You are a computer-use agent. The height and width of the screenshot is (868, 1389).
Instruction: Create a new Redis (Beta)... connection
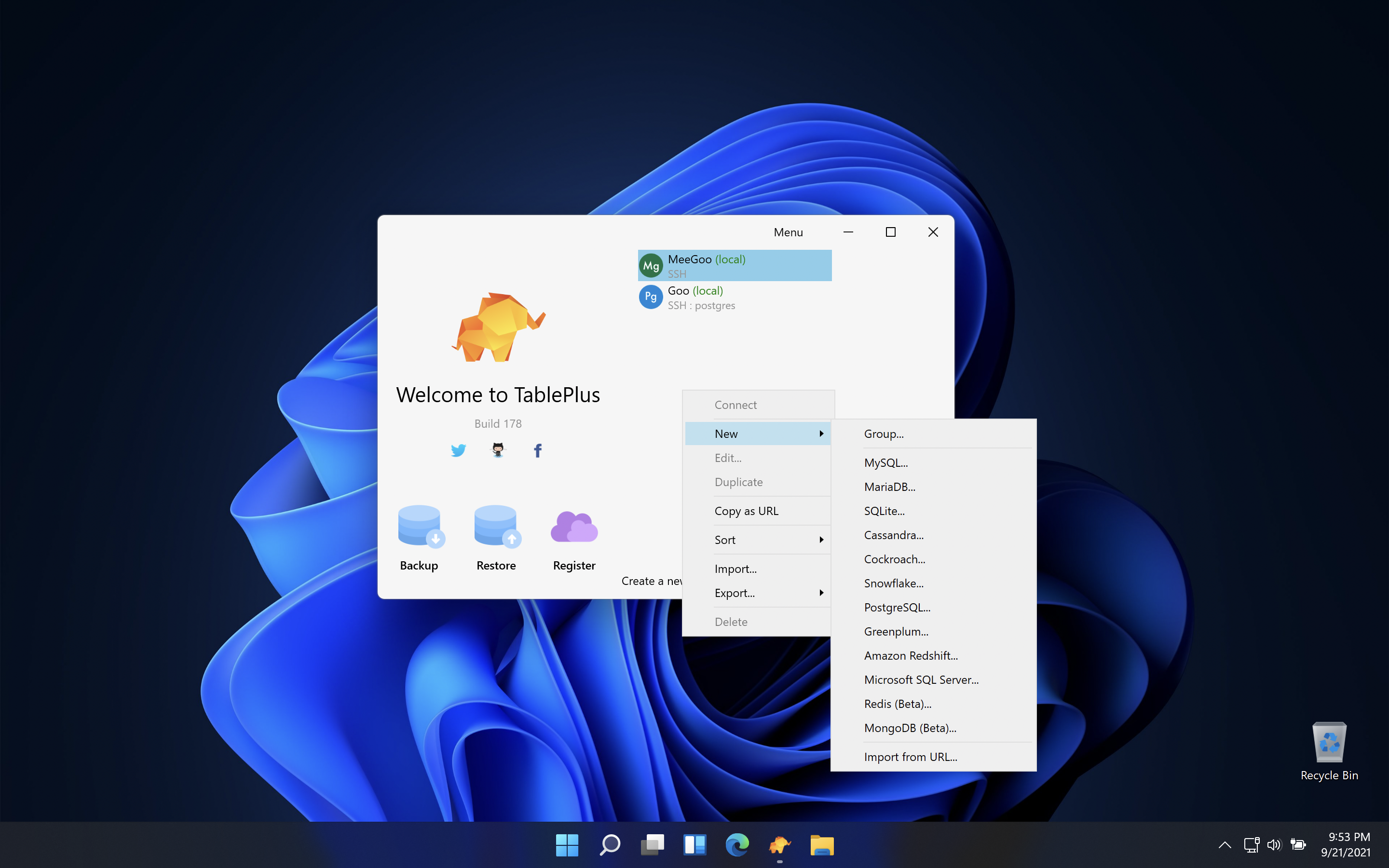933,703
